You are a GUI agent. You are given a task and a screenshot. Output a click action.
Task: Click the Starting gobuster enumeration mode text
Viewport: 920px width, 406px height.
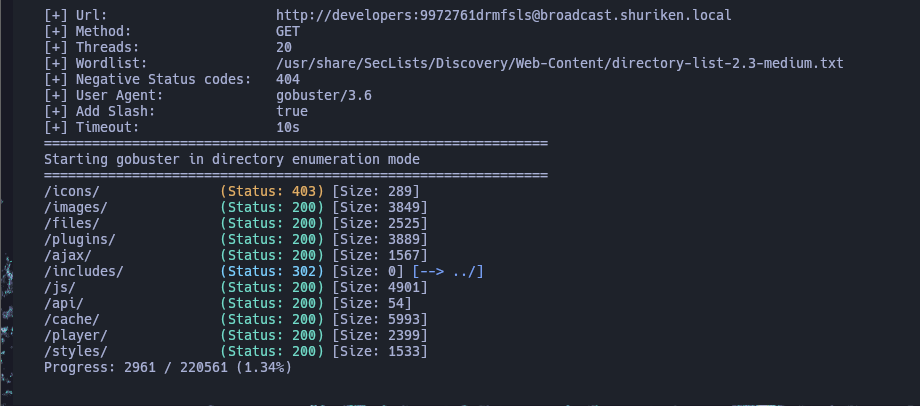click(x=232, y=160)
